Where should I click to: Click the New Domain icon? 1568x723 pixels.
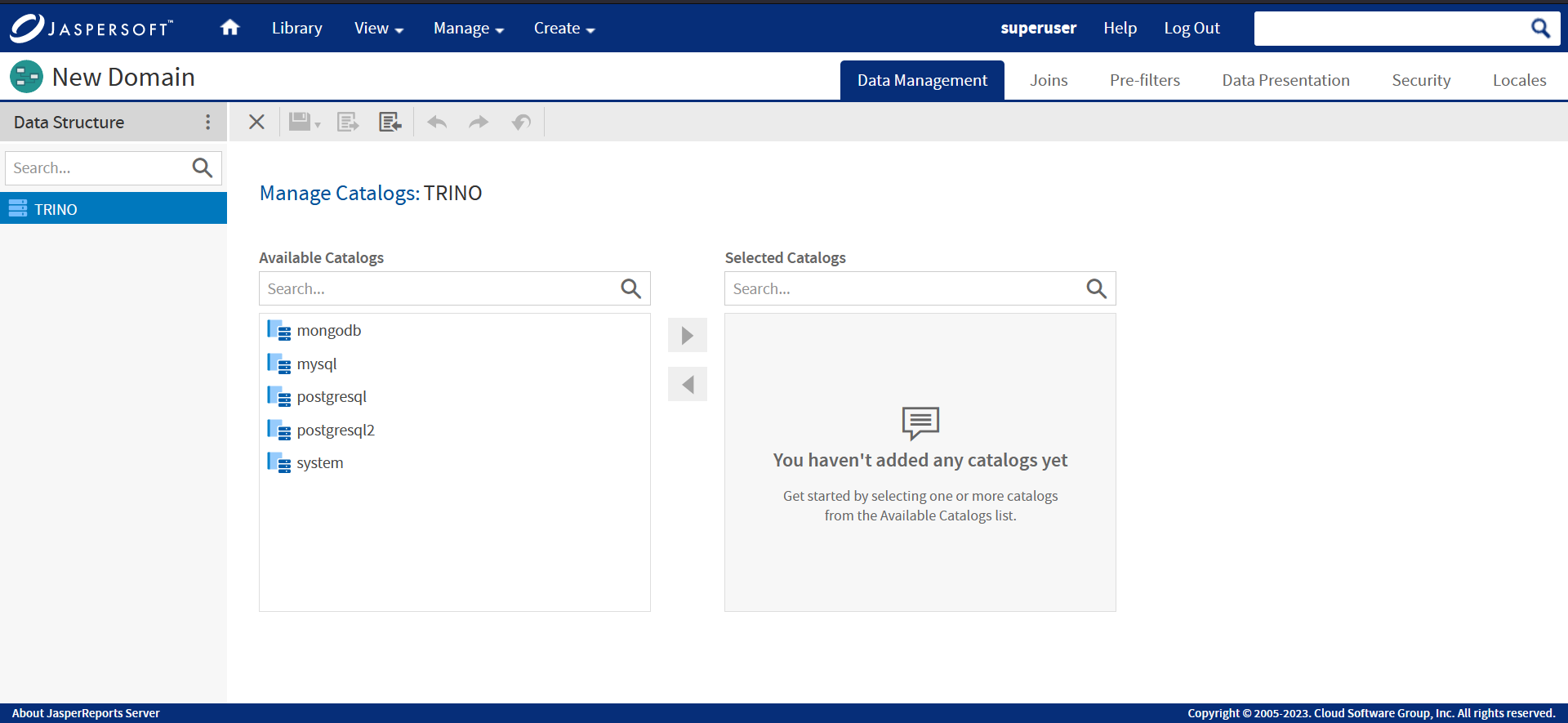click(26, 77)
